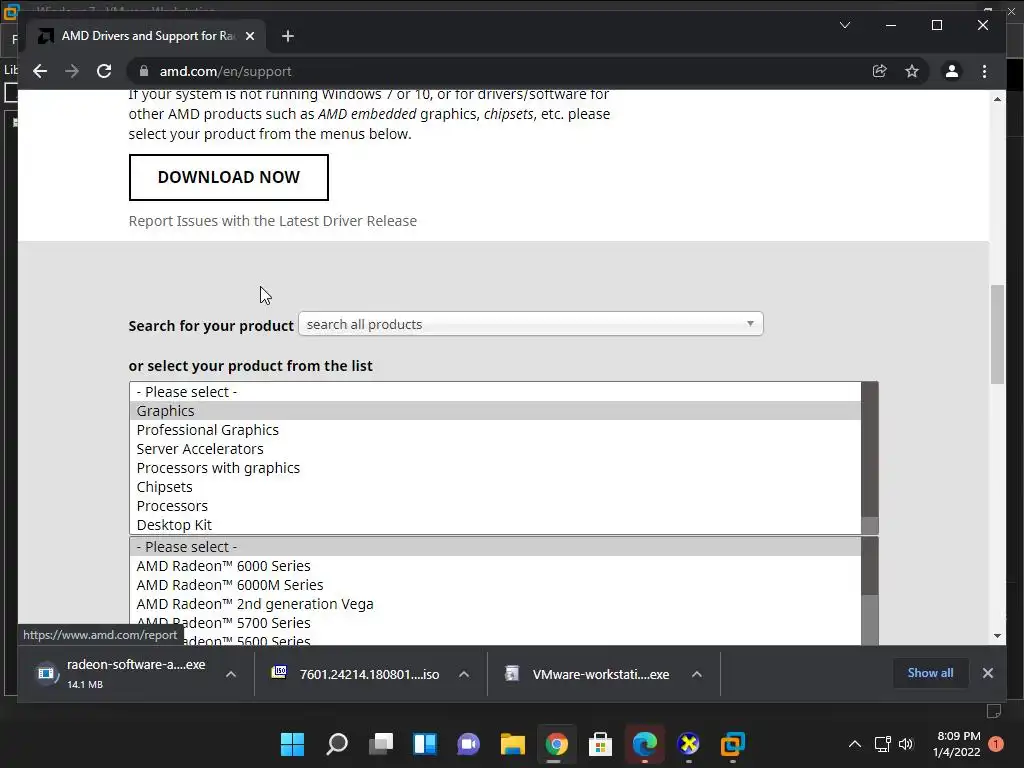Close the downloads bar
The image size is (1024, 768).
(987, 673)
